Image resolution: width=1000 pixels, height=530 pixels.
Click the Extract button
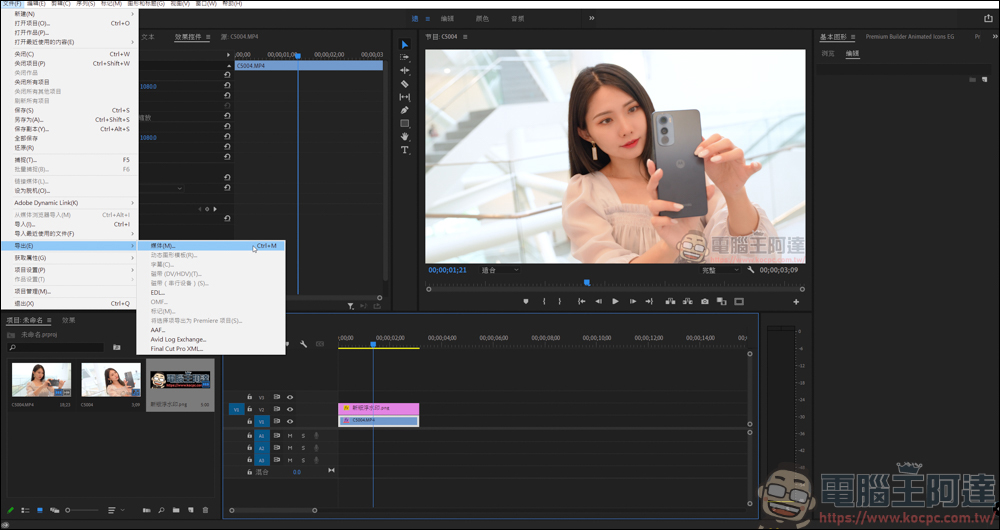[x=688, y=302]
